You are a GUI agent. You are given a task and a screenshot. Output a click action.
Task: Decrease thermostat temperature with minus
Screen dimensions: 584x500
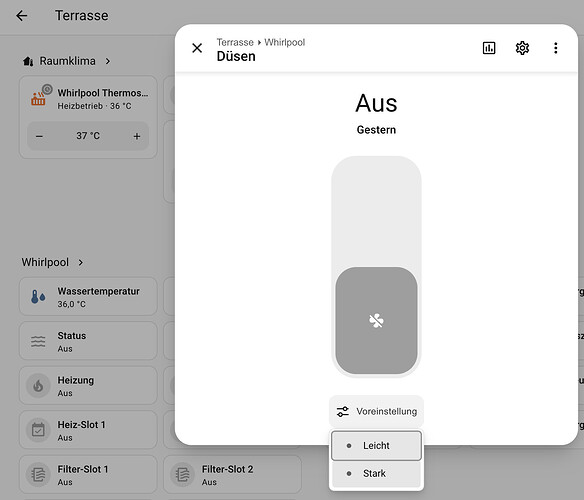click(x=39, y=136)
